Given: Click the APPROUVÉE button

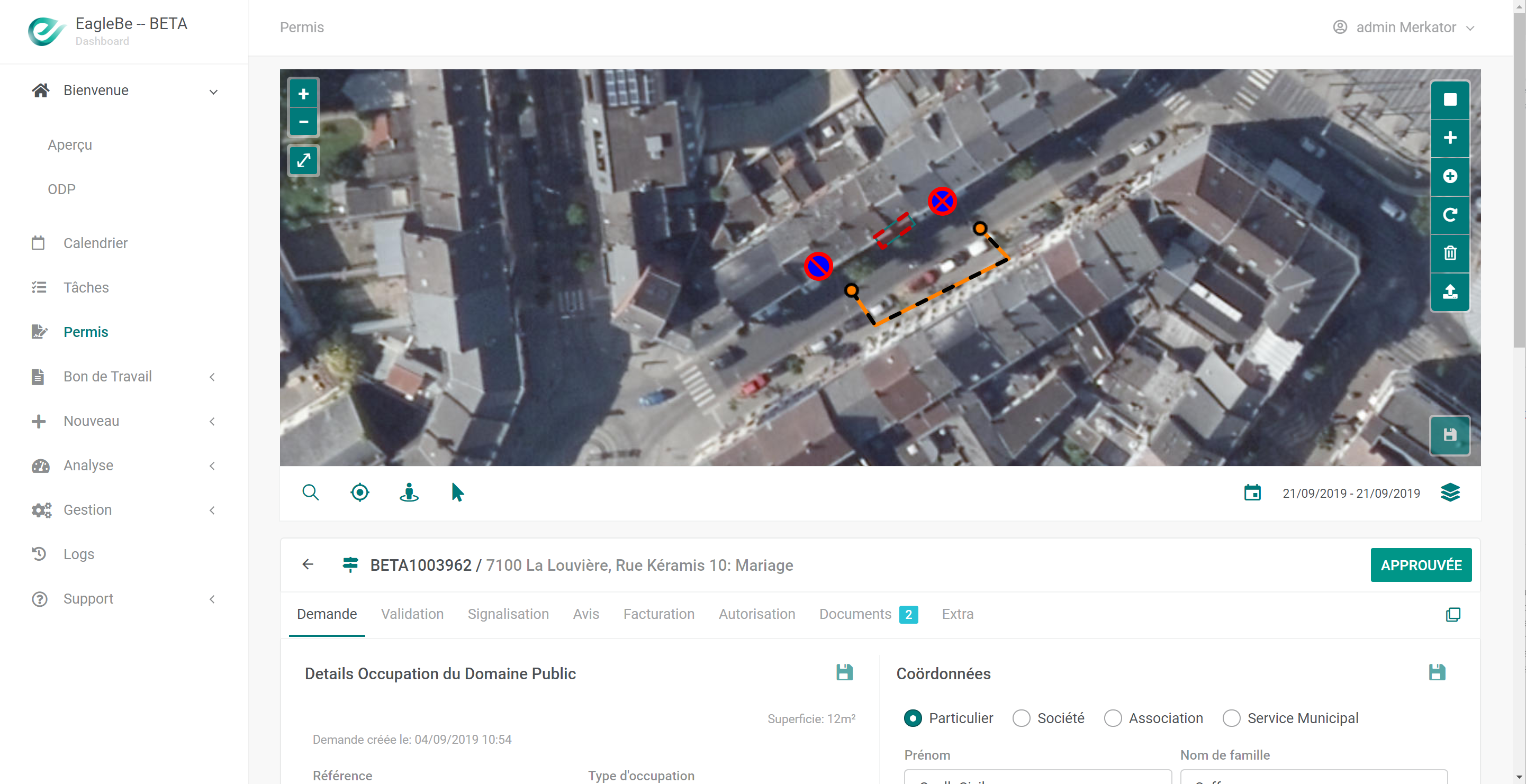Looking at the screenshot, I should pyautogui.click(x=1421, y=565).
